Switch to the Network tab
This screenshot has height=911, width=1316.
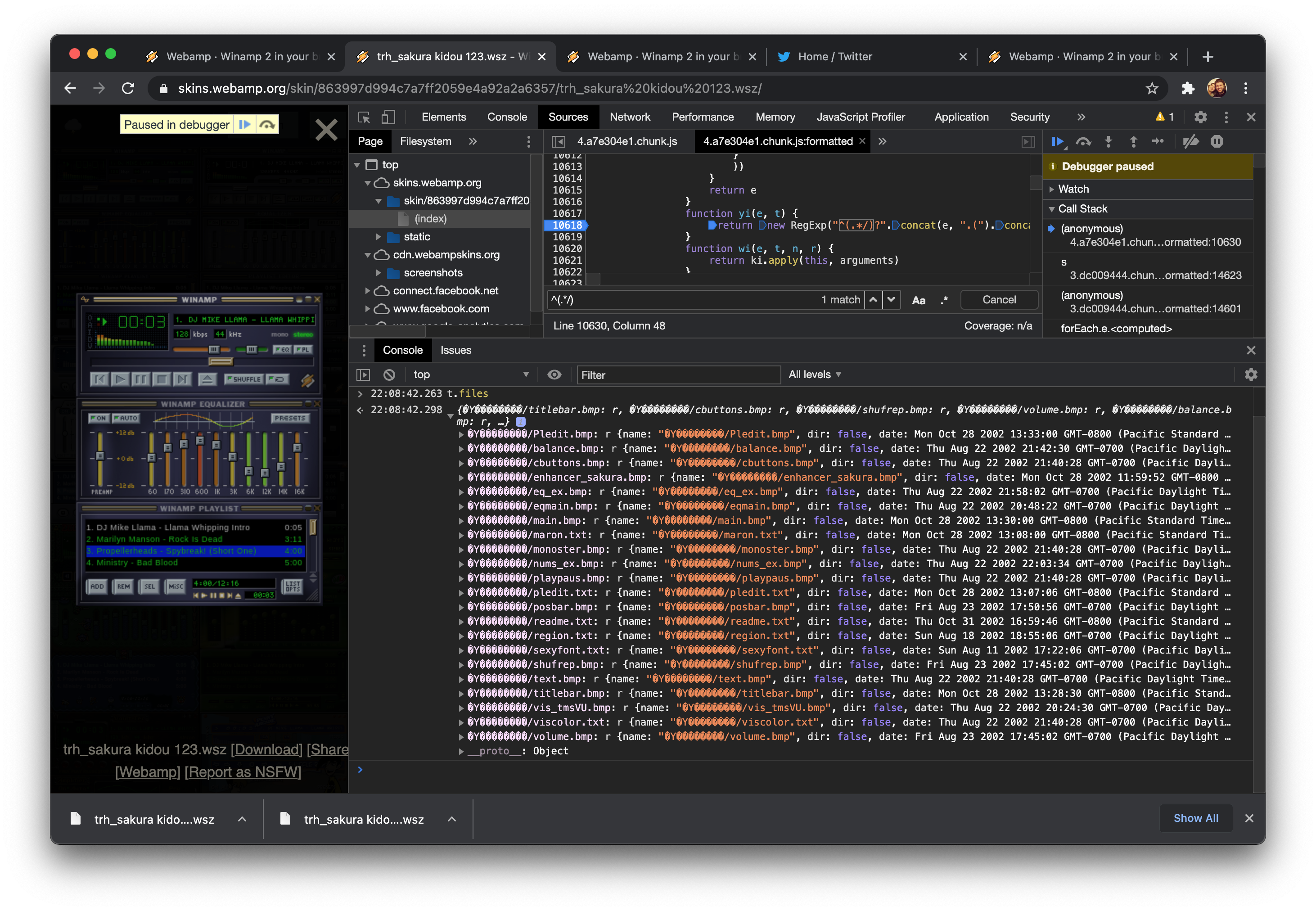pos(630,117)
